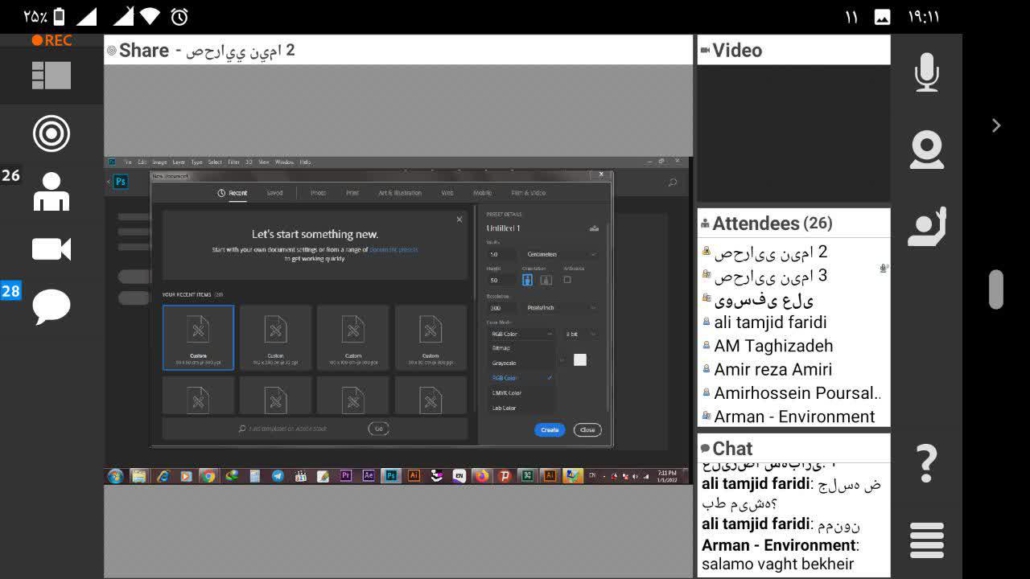Tap the video camera icon in left sidebar
The height and width of the screenshot is (579, 1030).
[x=51, y=249]
